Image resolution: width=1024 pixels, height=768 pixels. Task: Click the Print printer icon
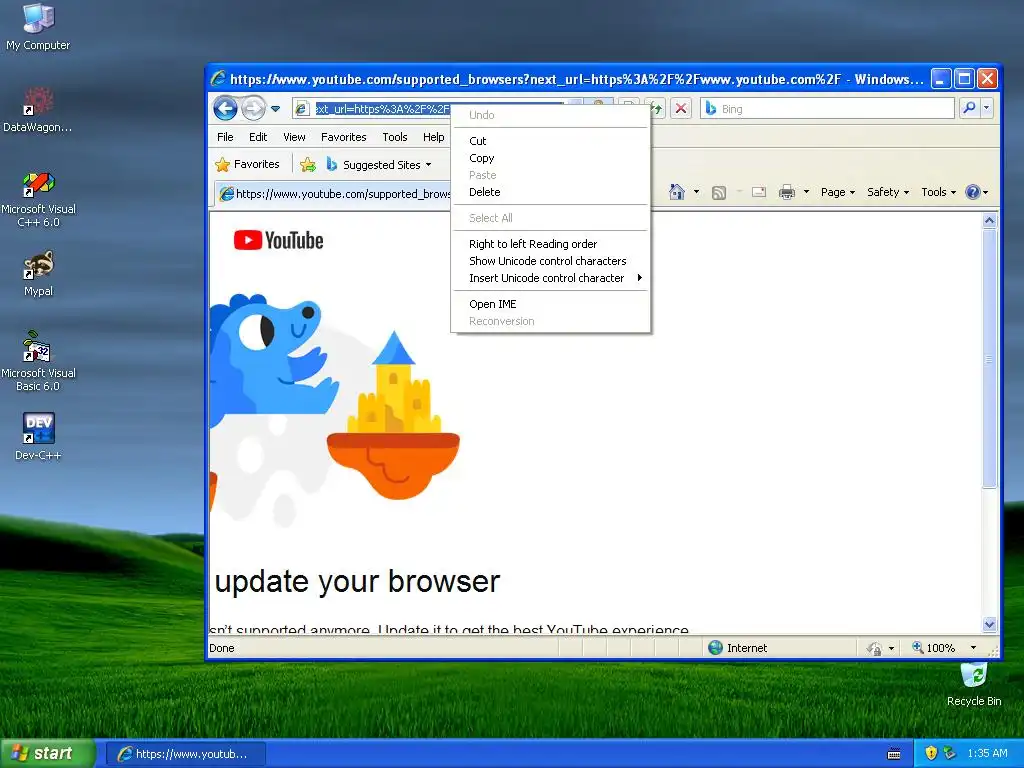tap(787, 192)
